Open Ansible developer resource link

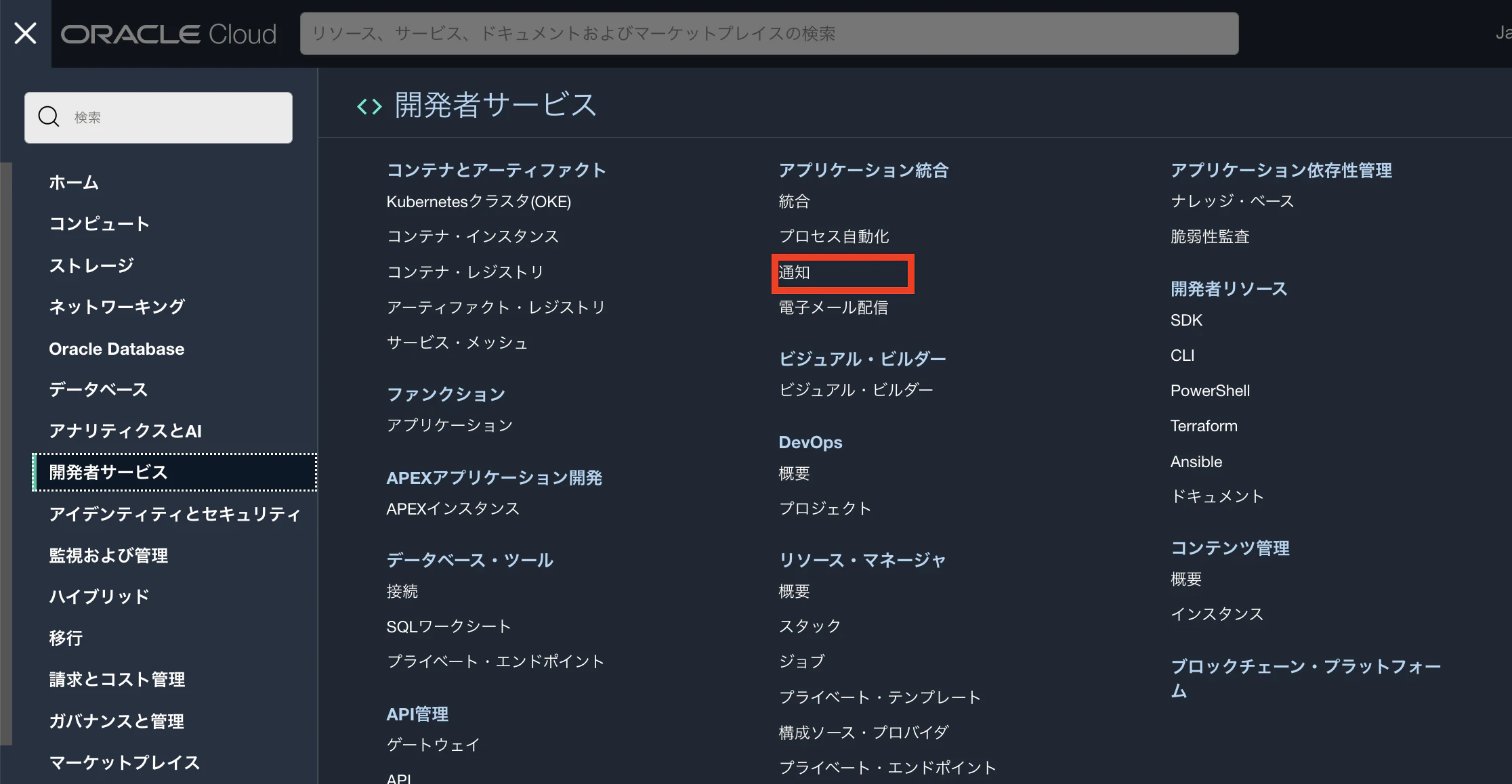coord(1196,462)
